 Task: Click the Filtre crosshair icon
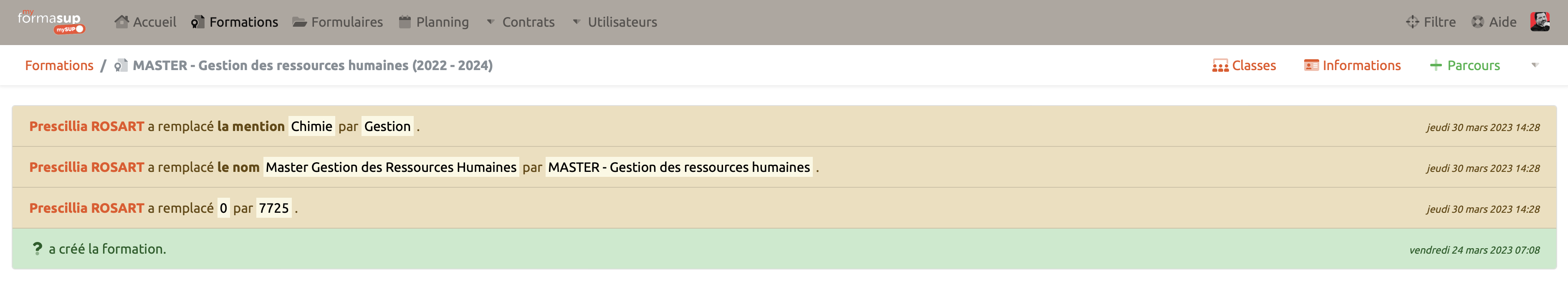(1412, 22)
